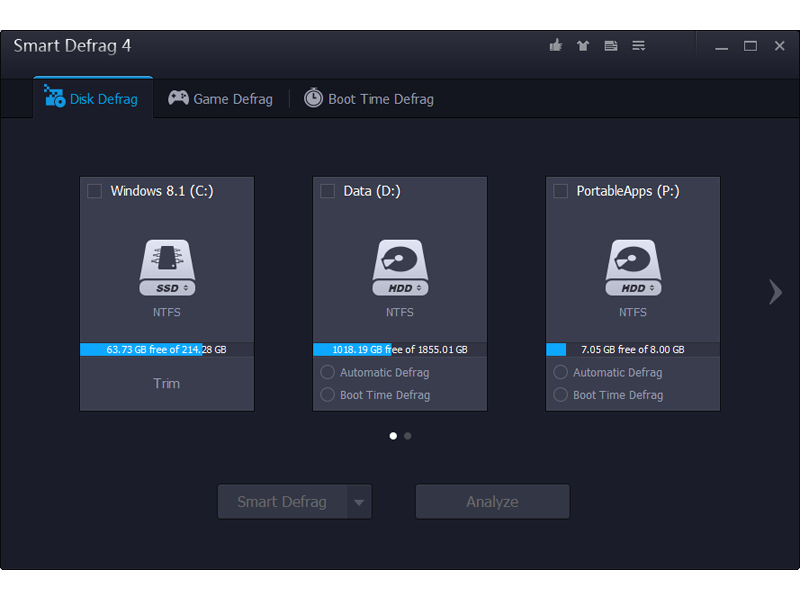800x600 pixels.
Task: Open the main menu options list
Action: (639, 46)
